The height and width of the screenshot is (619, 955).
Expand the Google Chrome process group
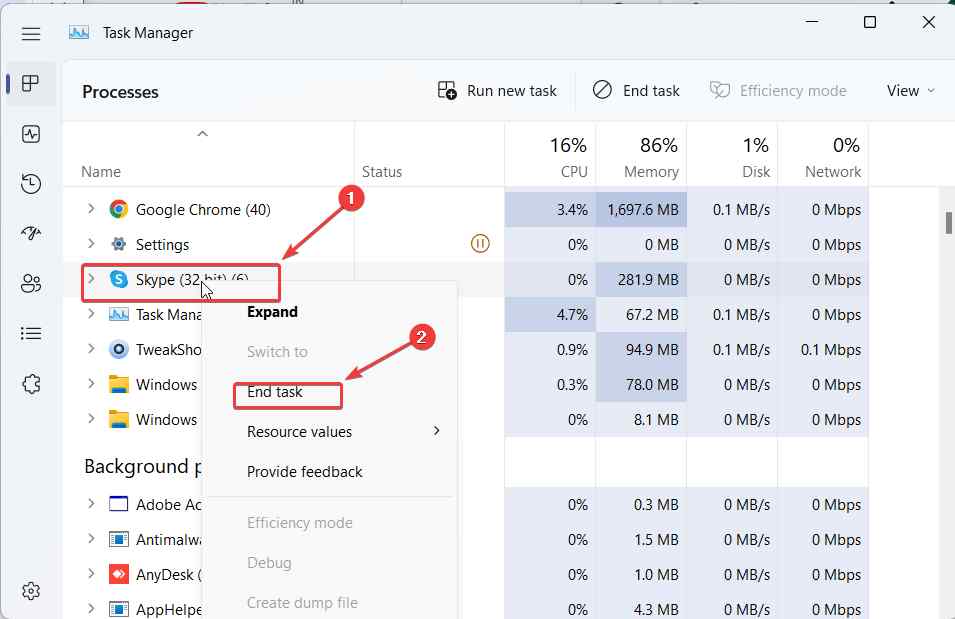[91, 209]
